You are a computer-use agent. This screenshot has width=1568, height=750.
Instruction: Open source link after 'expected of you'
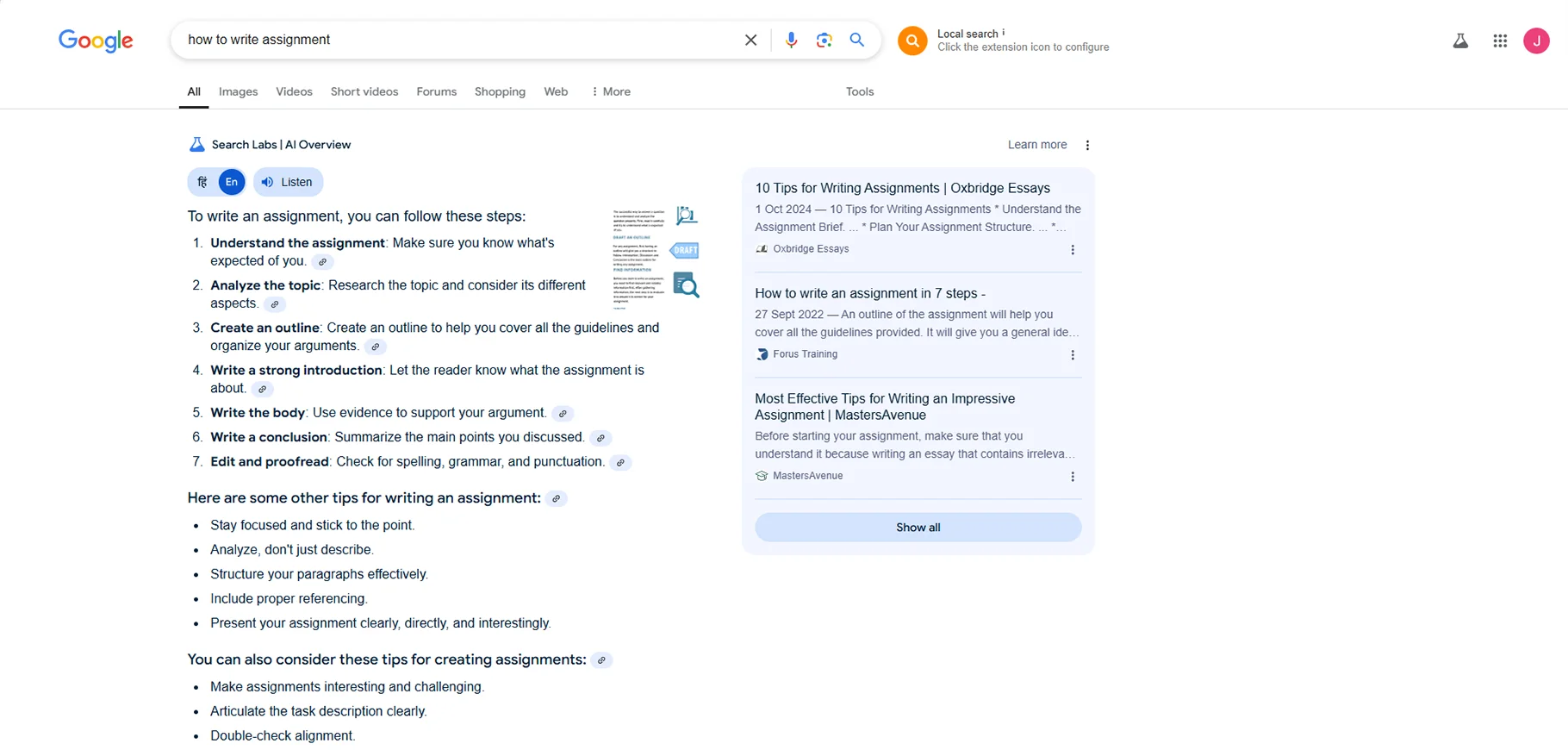[x=322, y=262]
